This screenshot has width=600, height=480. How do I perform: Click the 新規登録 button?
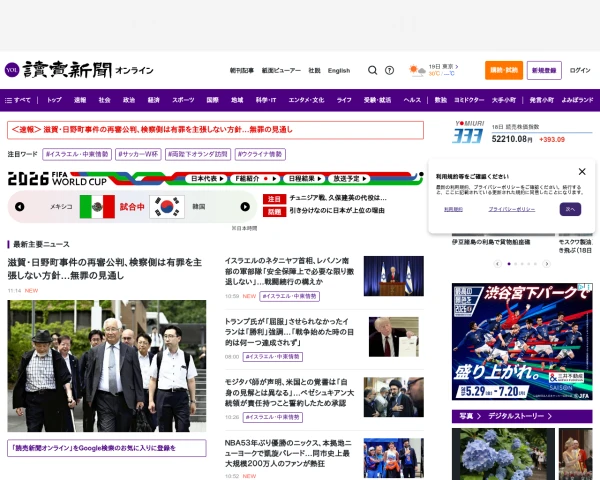[544, 70]
